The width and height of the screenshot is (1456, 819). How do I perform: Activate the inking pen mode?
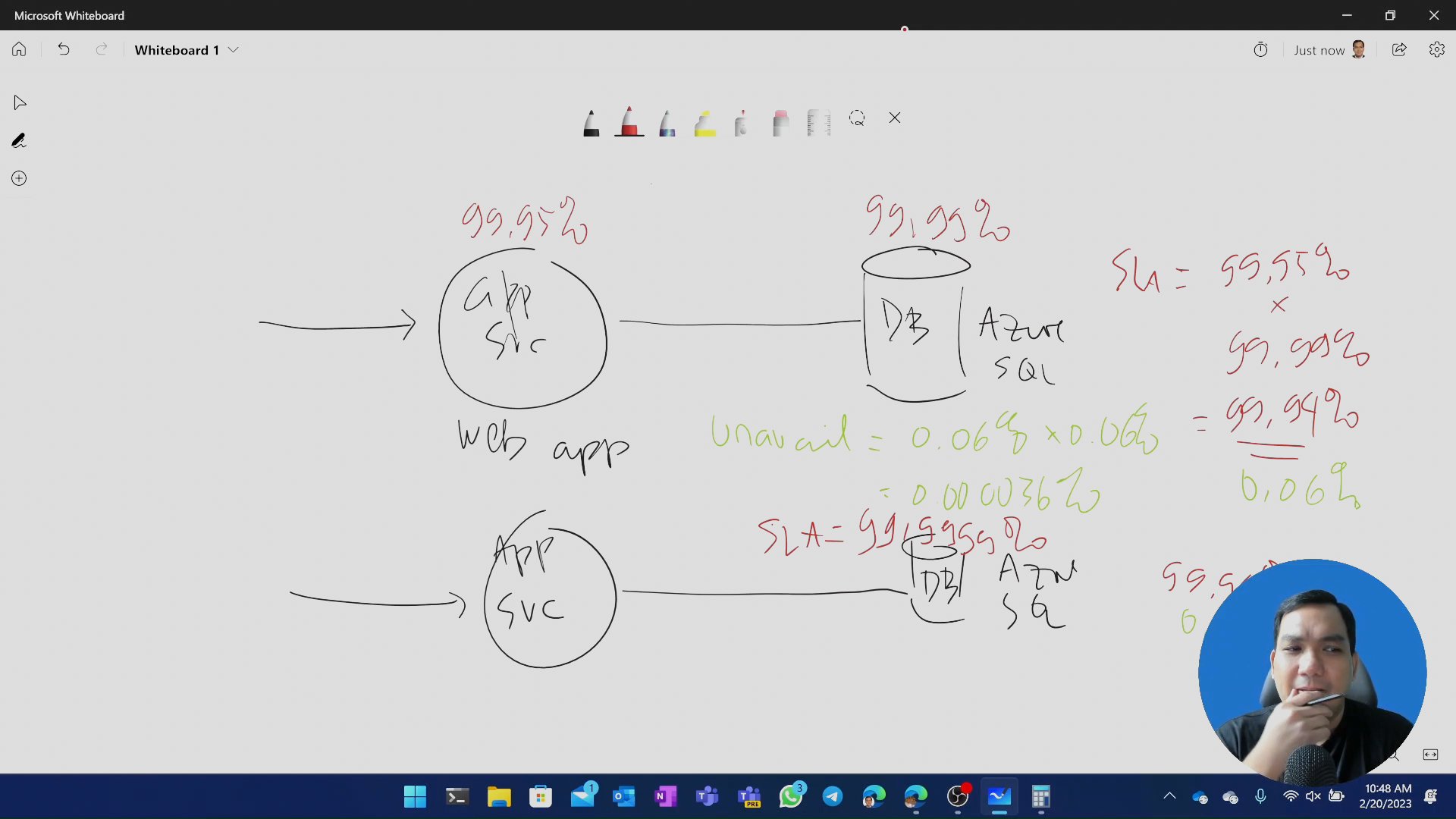19,140
